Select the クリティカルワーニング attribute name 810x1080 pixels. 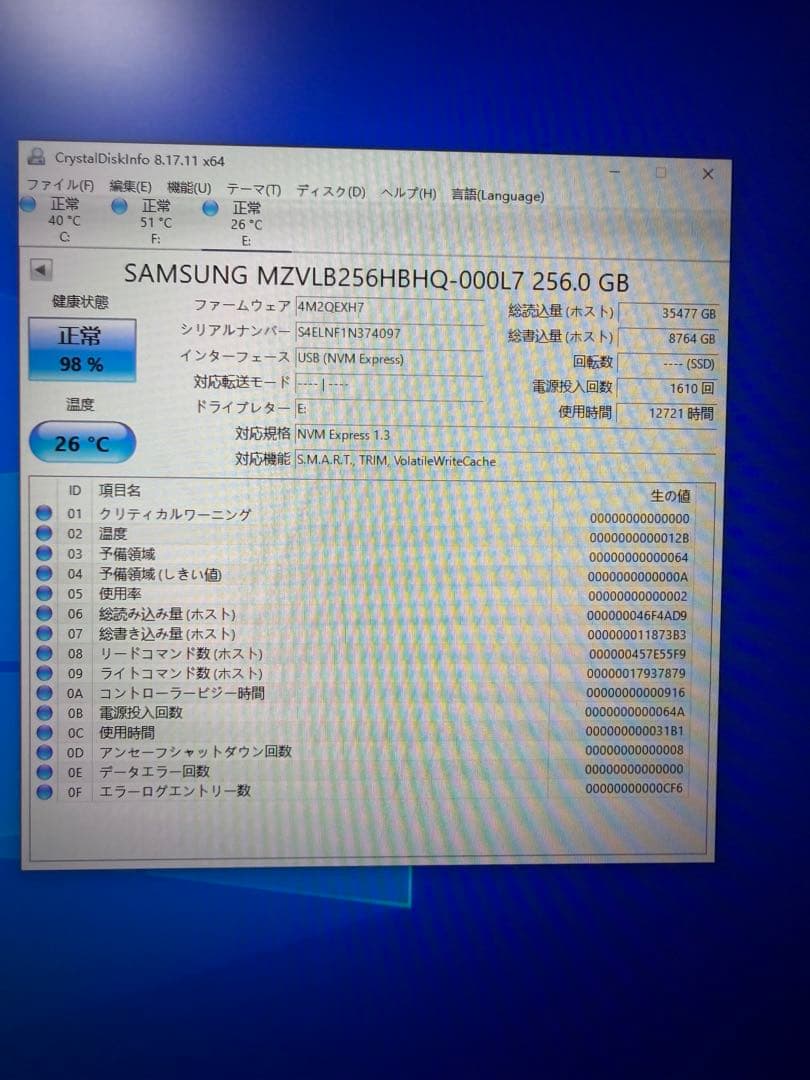click(175, 514)
